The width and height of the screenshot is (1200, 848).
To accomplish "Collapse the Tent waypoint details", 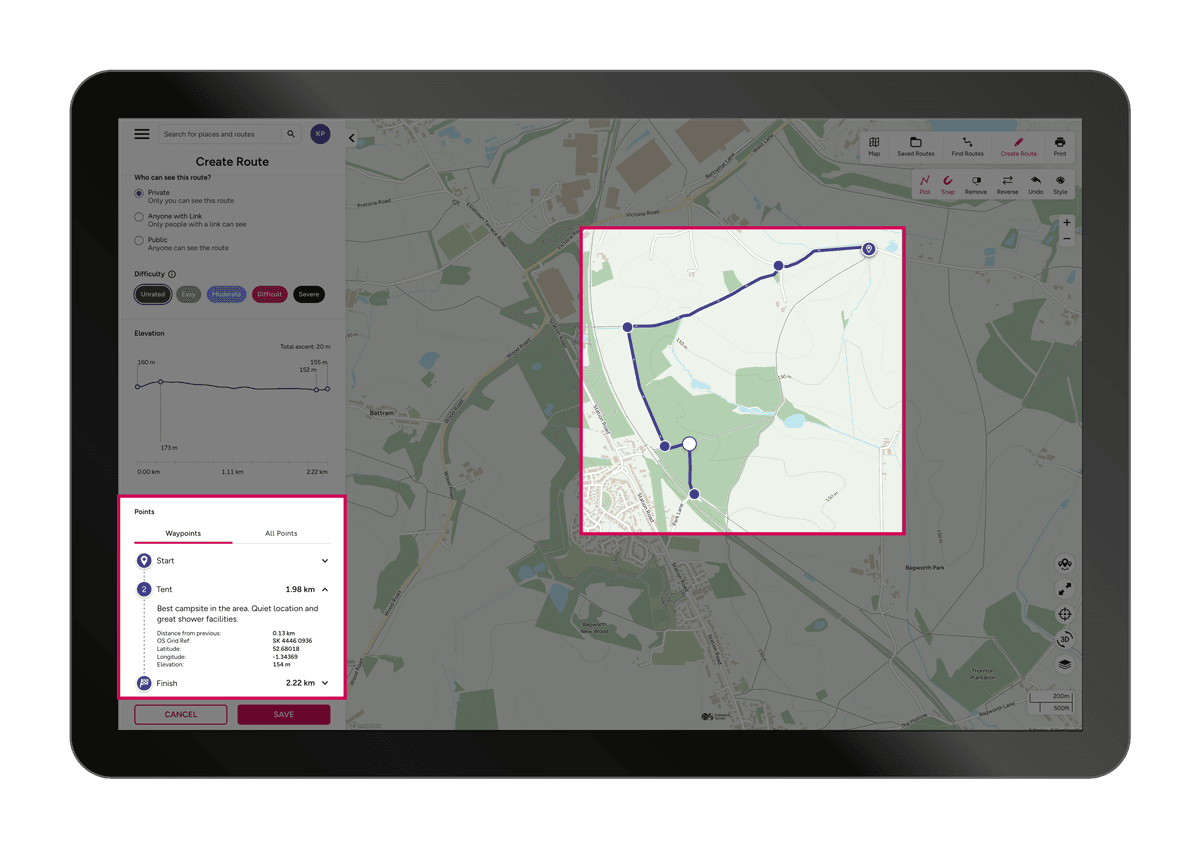I will 323,589.
